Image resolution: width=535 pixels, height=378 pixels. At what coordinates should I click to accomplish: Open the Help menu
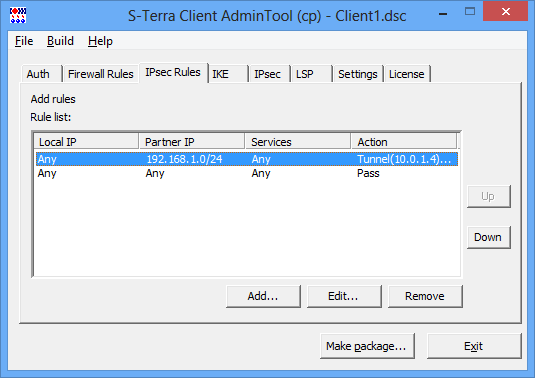[x=100, y=41]
